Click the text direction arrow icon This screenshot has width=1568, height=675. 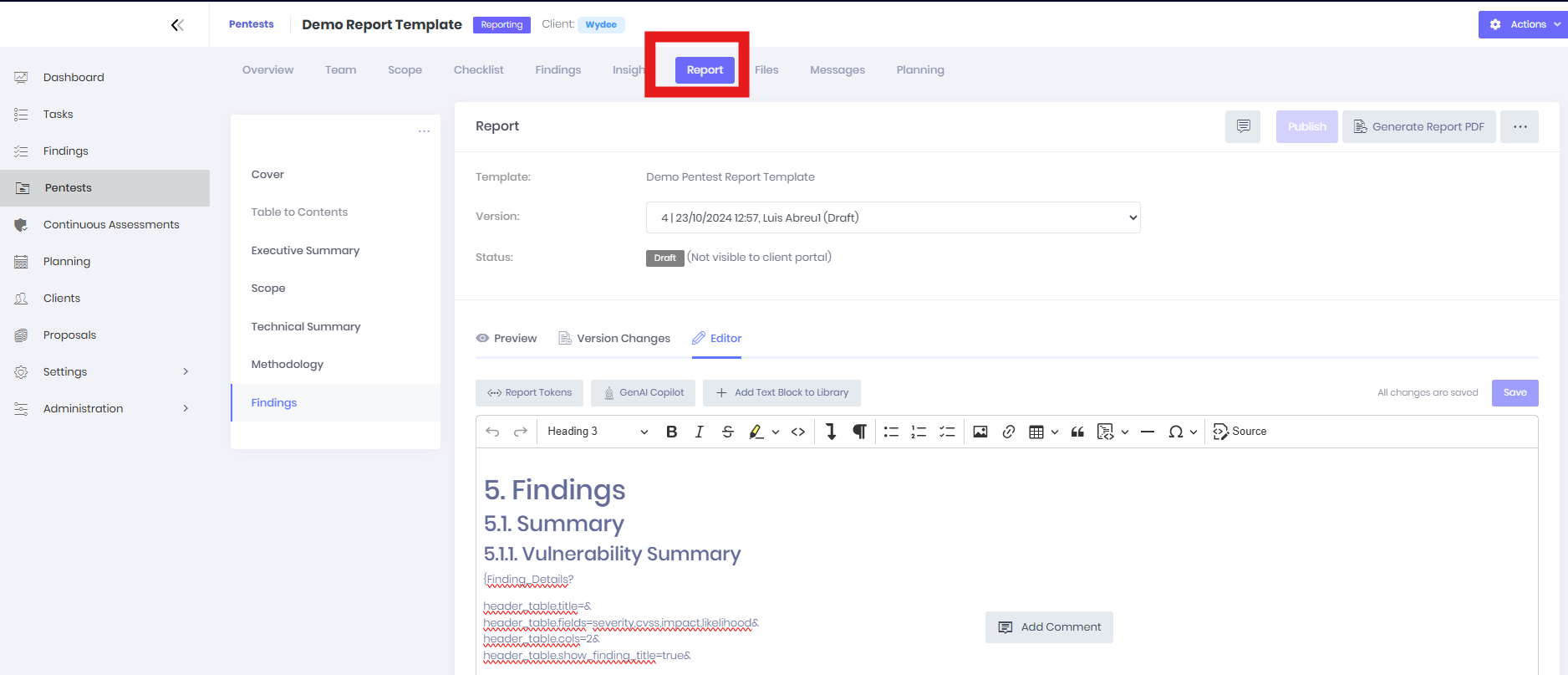[x=830, y=432]
